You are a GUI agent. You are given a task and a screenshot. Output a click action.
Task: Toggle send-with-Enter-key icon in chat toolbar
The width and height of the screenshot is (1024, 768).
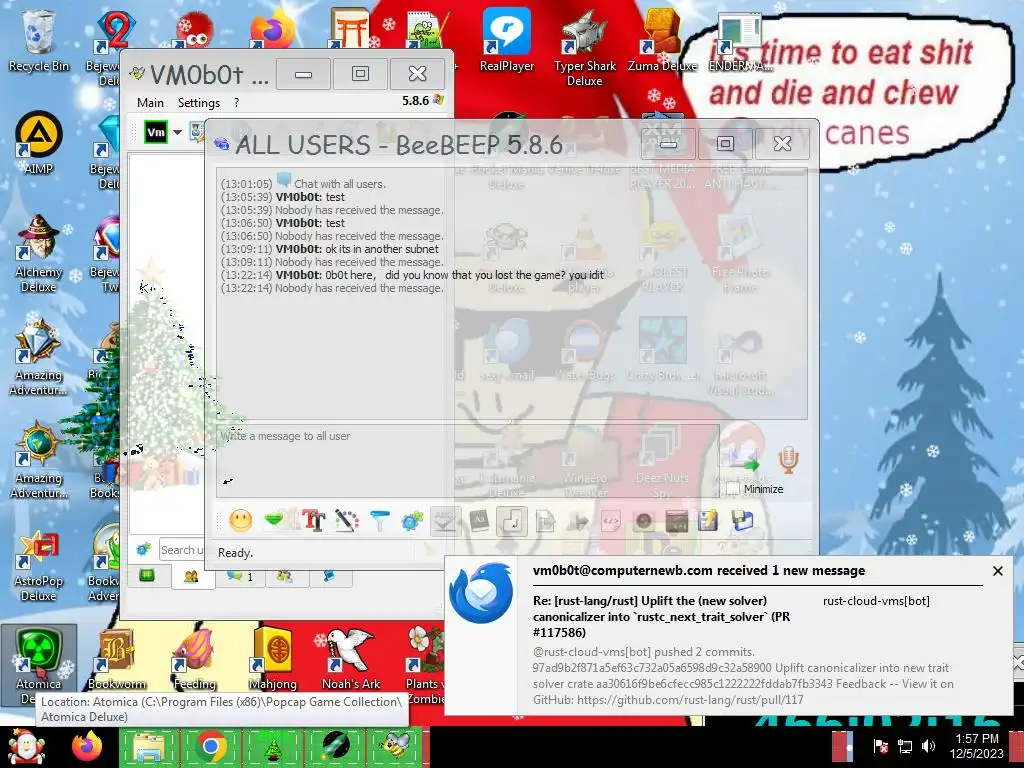[x=512, y=520]
